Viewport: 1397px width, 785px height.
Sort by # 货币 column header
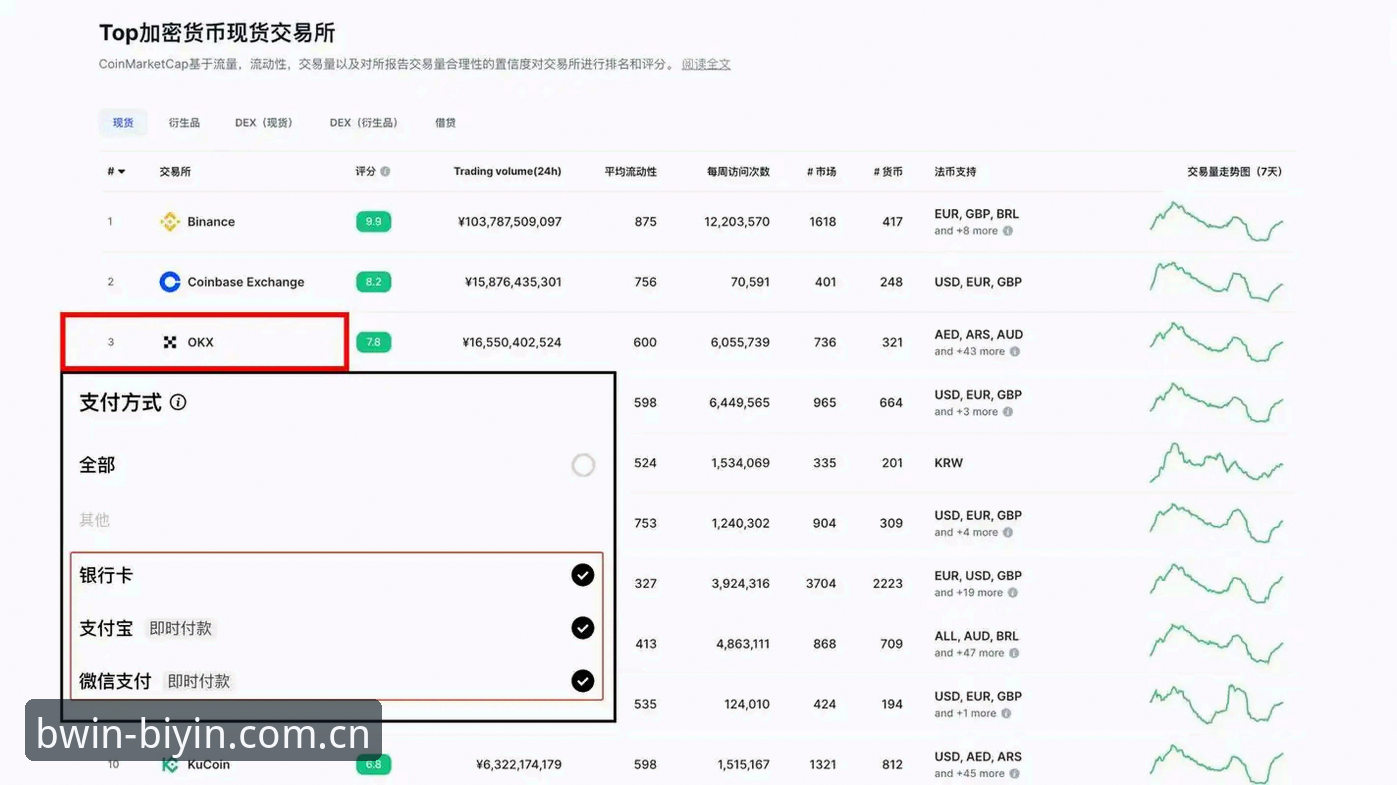pos(888,172)
